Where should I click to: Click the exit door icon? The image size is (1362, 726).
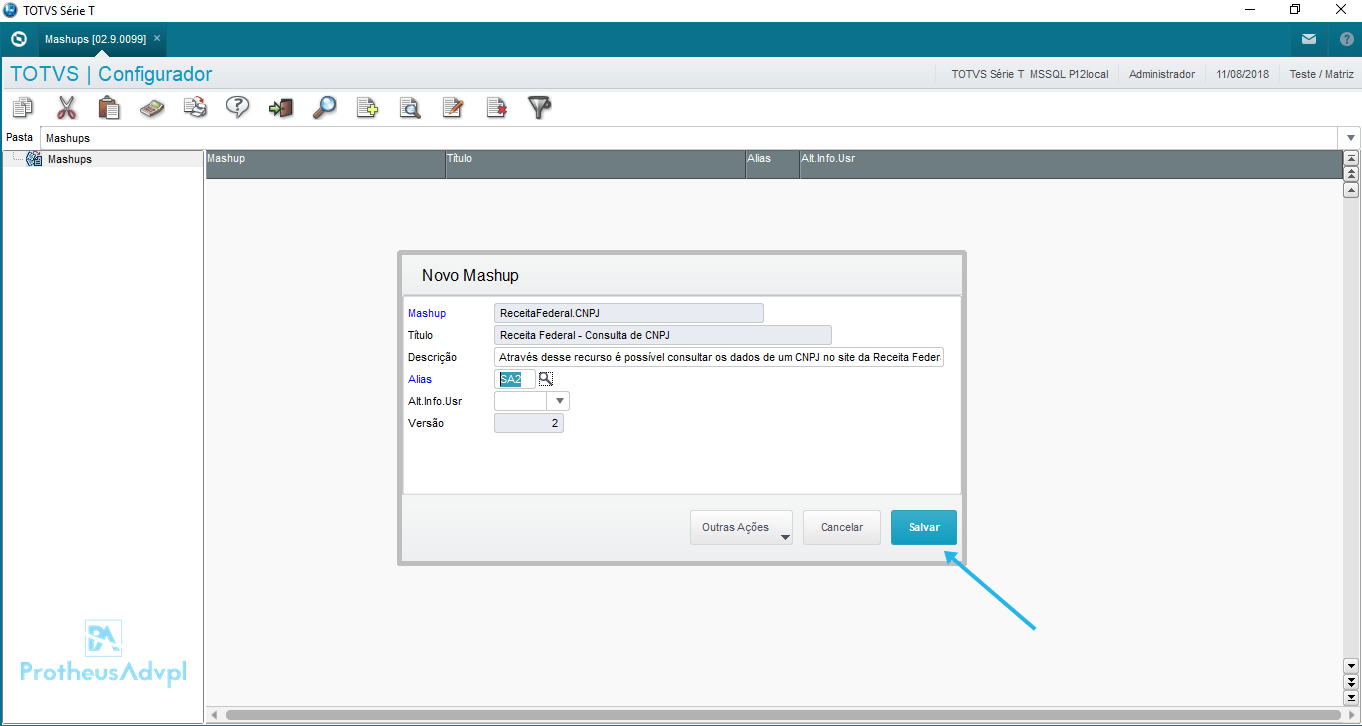click(281, 107)
